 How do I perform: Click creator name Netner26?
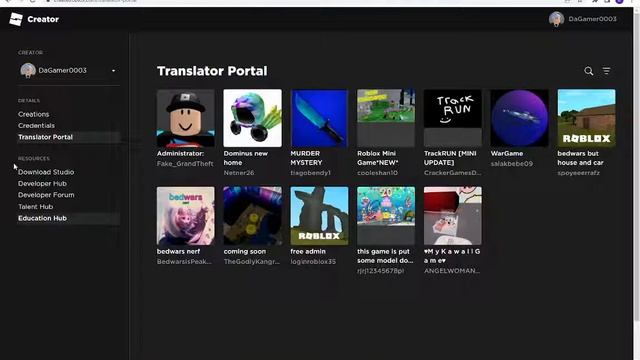239,173
